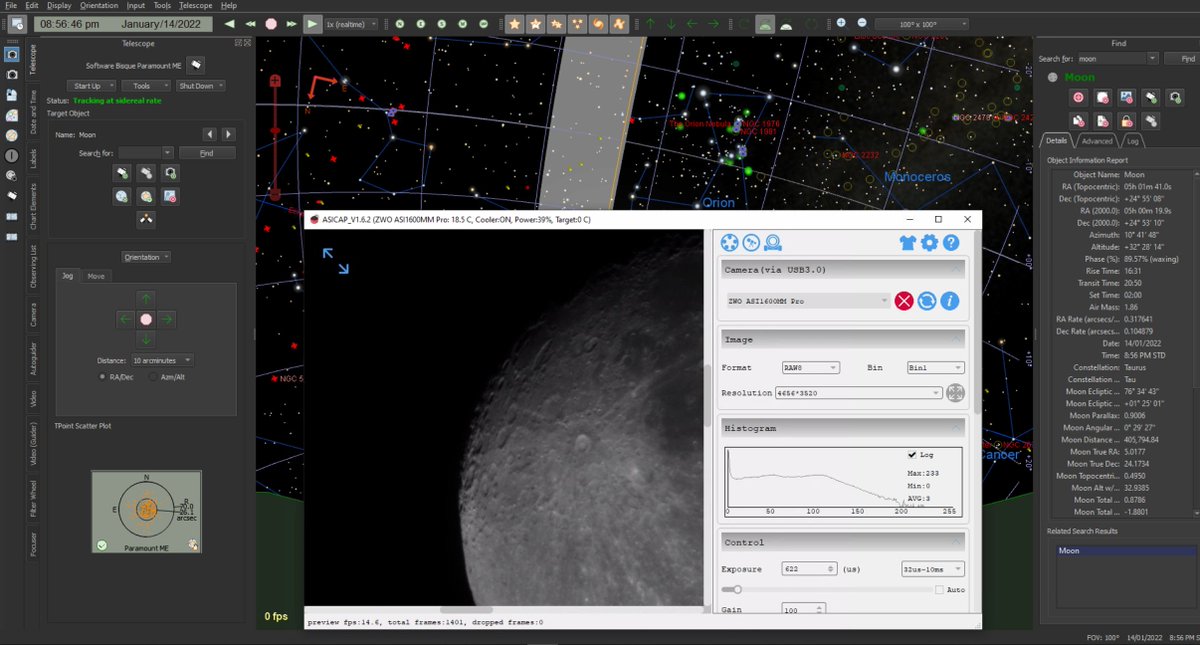Viewport: 1200px width, 645px height.
Task: Click the fast-forward time button
Action: 292,23
